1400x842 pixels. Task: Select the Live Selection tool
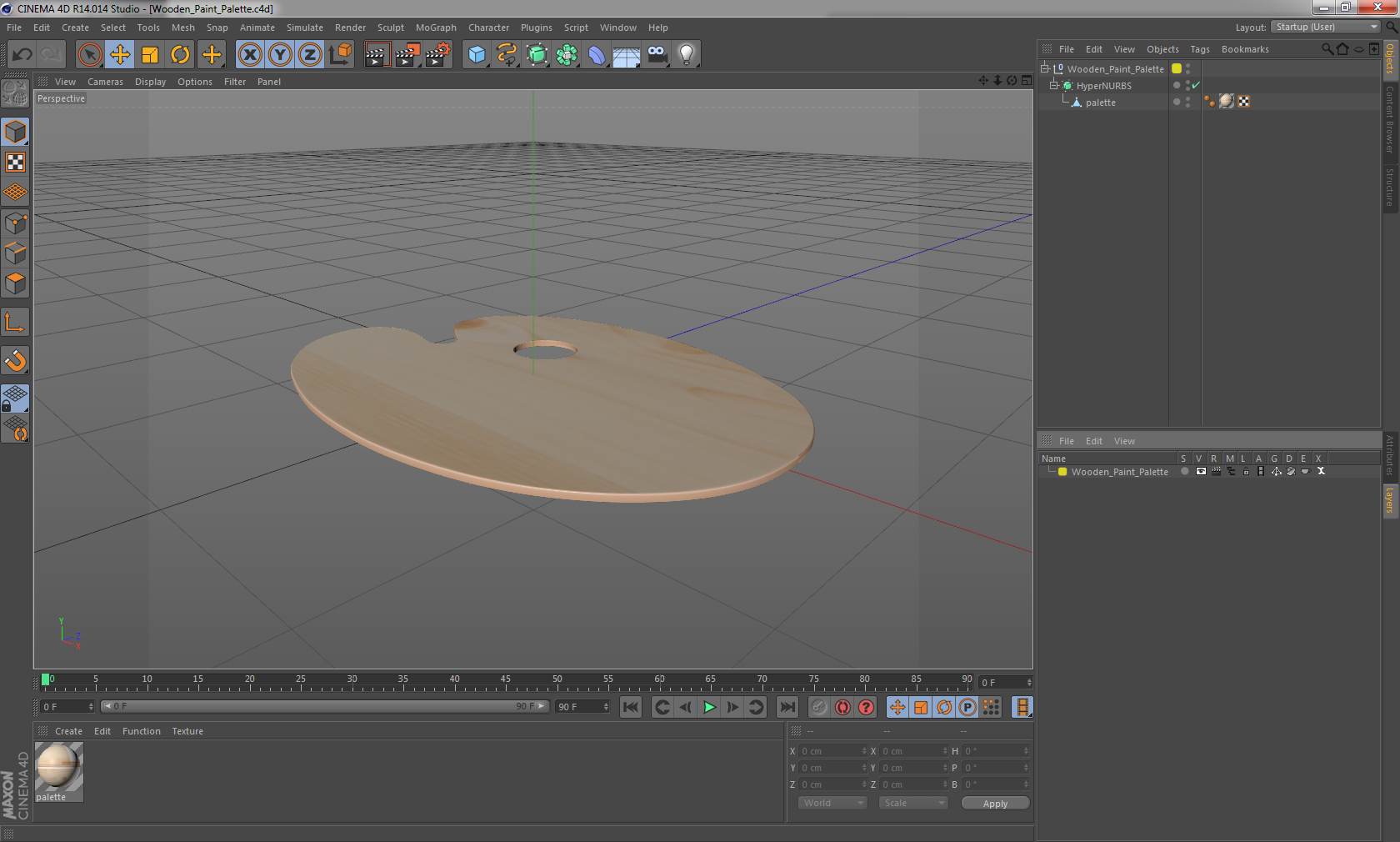(89, 55)
